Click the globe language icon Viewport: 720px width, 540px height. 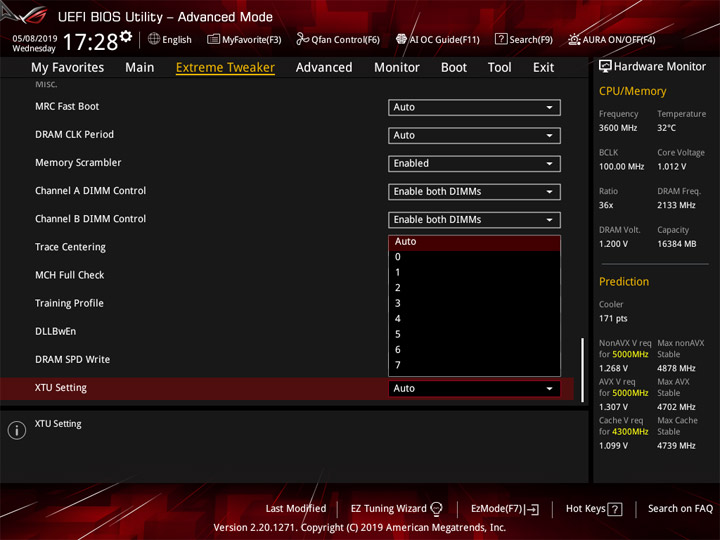pos(154,39)
